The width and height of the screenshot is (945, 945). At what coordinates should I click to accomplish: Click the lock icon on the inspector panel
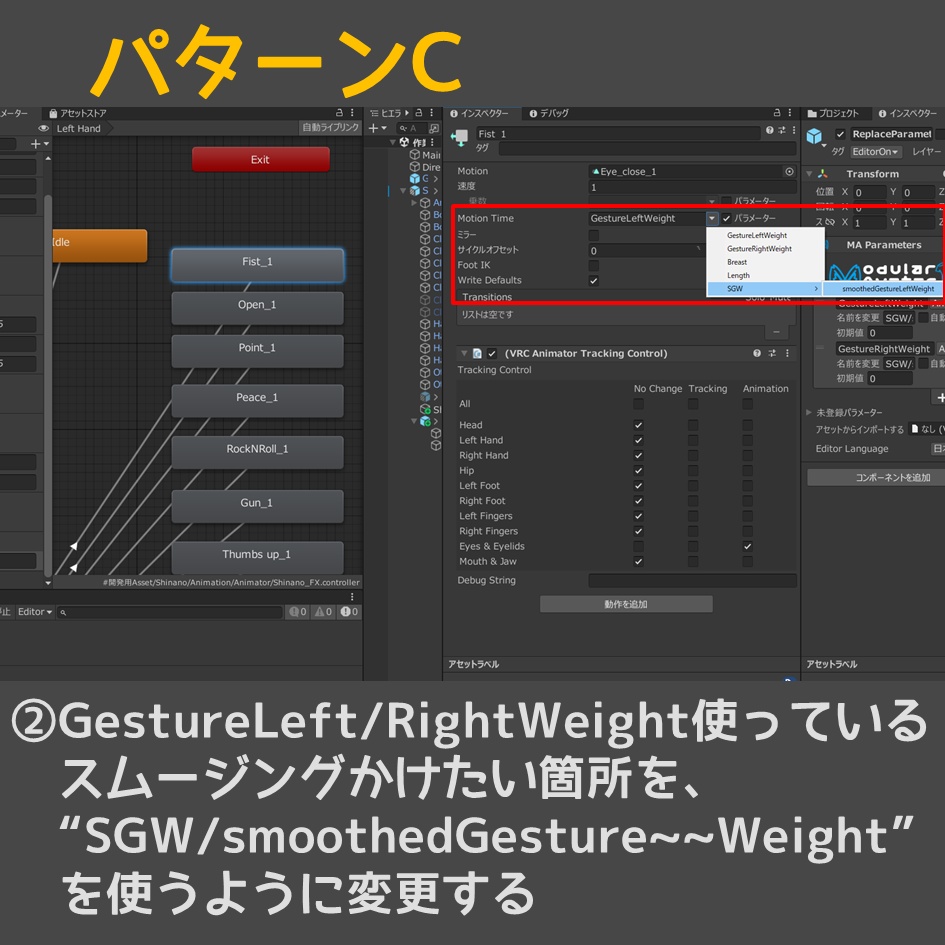(x=777, y=112)
